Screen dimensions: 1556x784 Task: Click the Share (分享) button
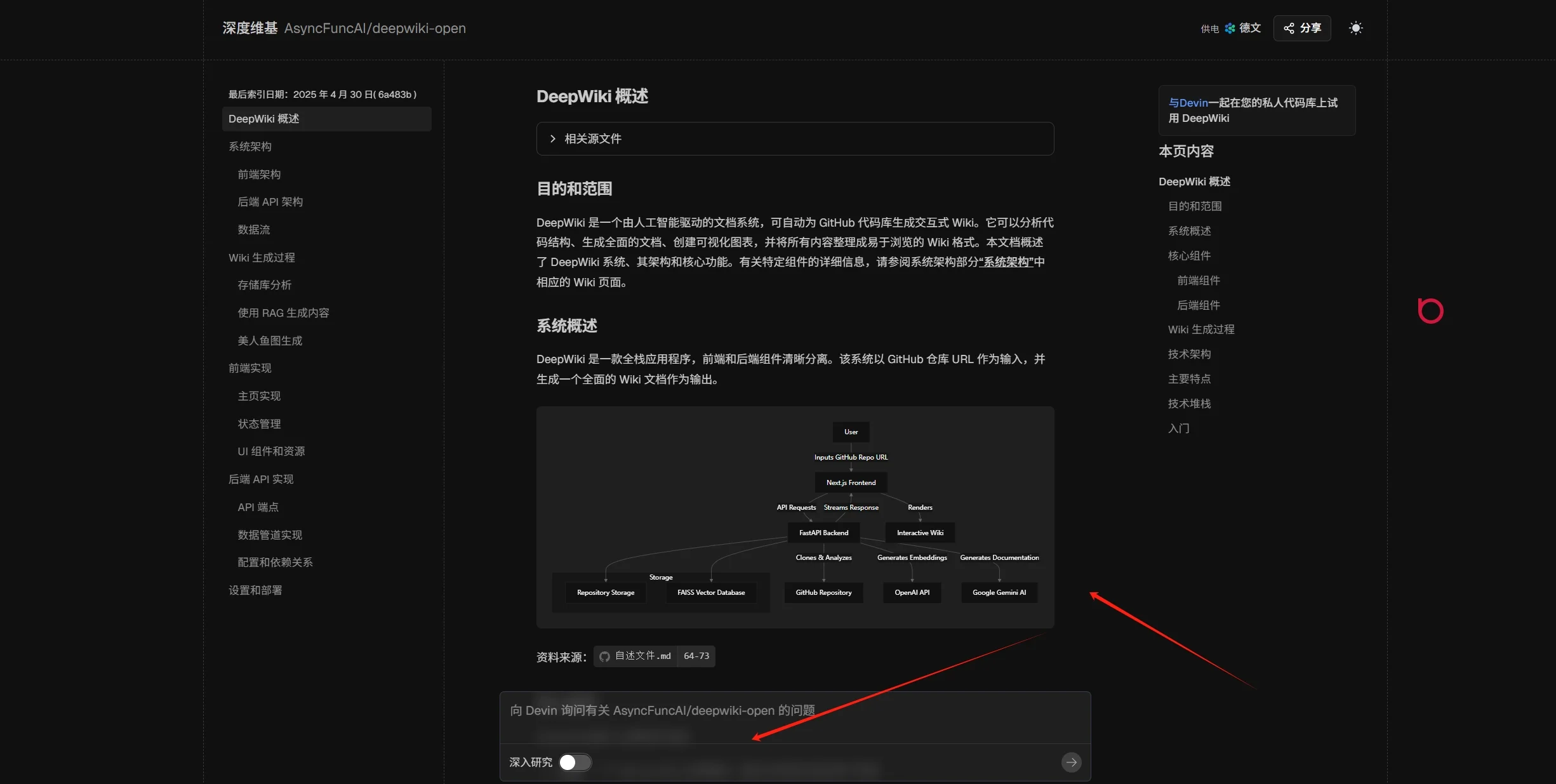pos(1301,28)
